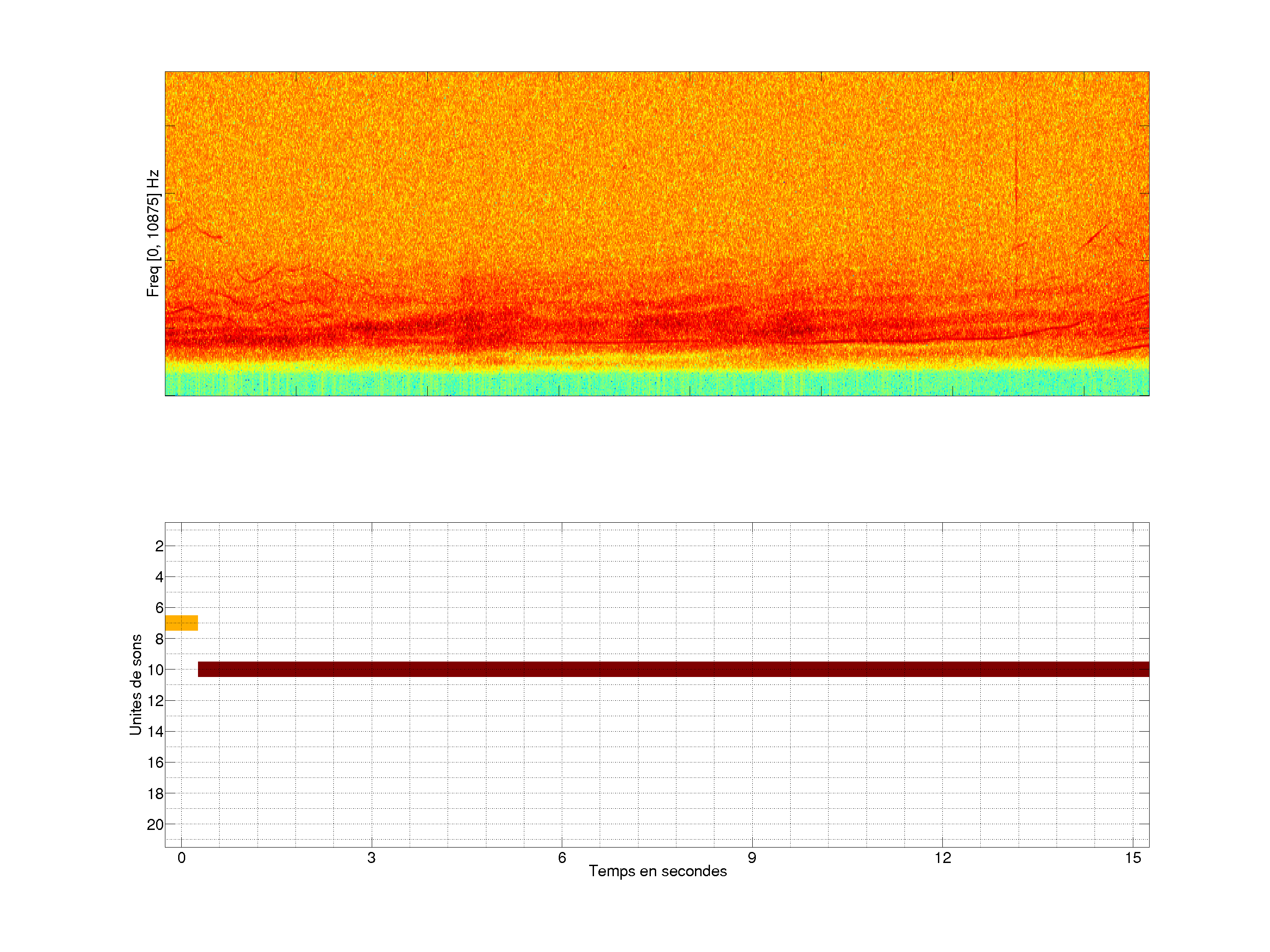Image resolution: width=1270 pixels, height=952 pixels.
Task: Click the rising red streak near spectrogram's right edge
Action: (x=1095, y=235)
